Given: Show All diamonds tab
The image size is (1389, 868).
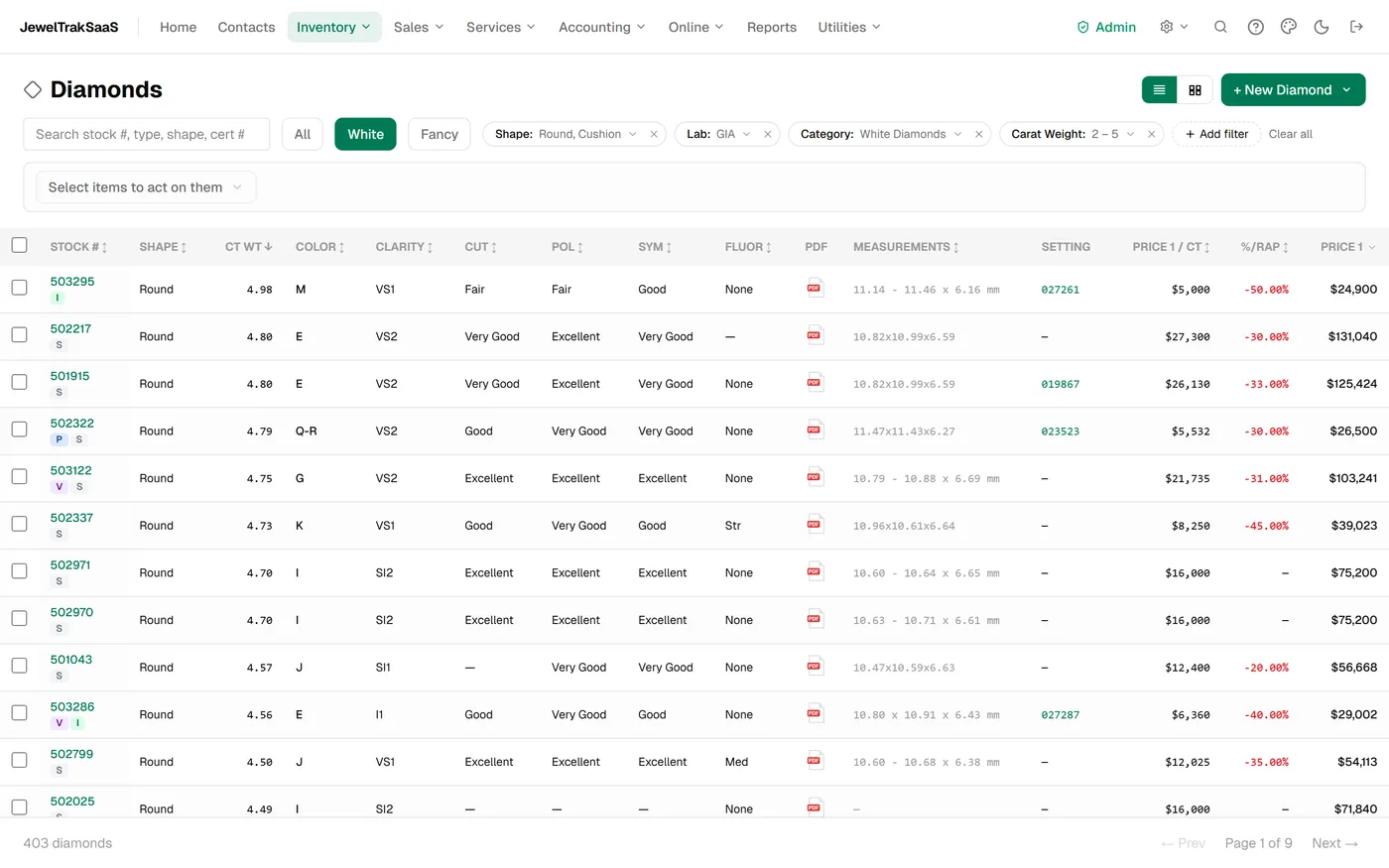Looking at the screenshot, I should (x=303, y=134).
